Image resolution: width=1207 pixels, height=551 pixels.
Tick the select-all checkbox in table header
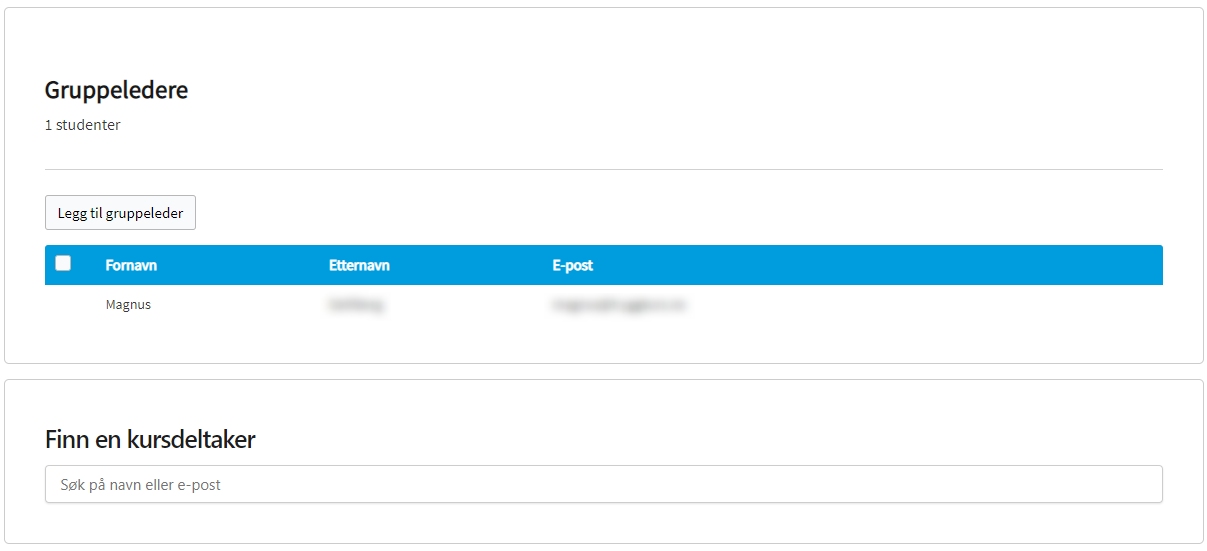(x=63, y=264)
